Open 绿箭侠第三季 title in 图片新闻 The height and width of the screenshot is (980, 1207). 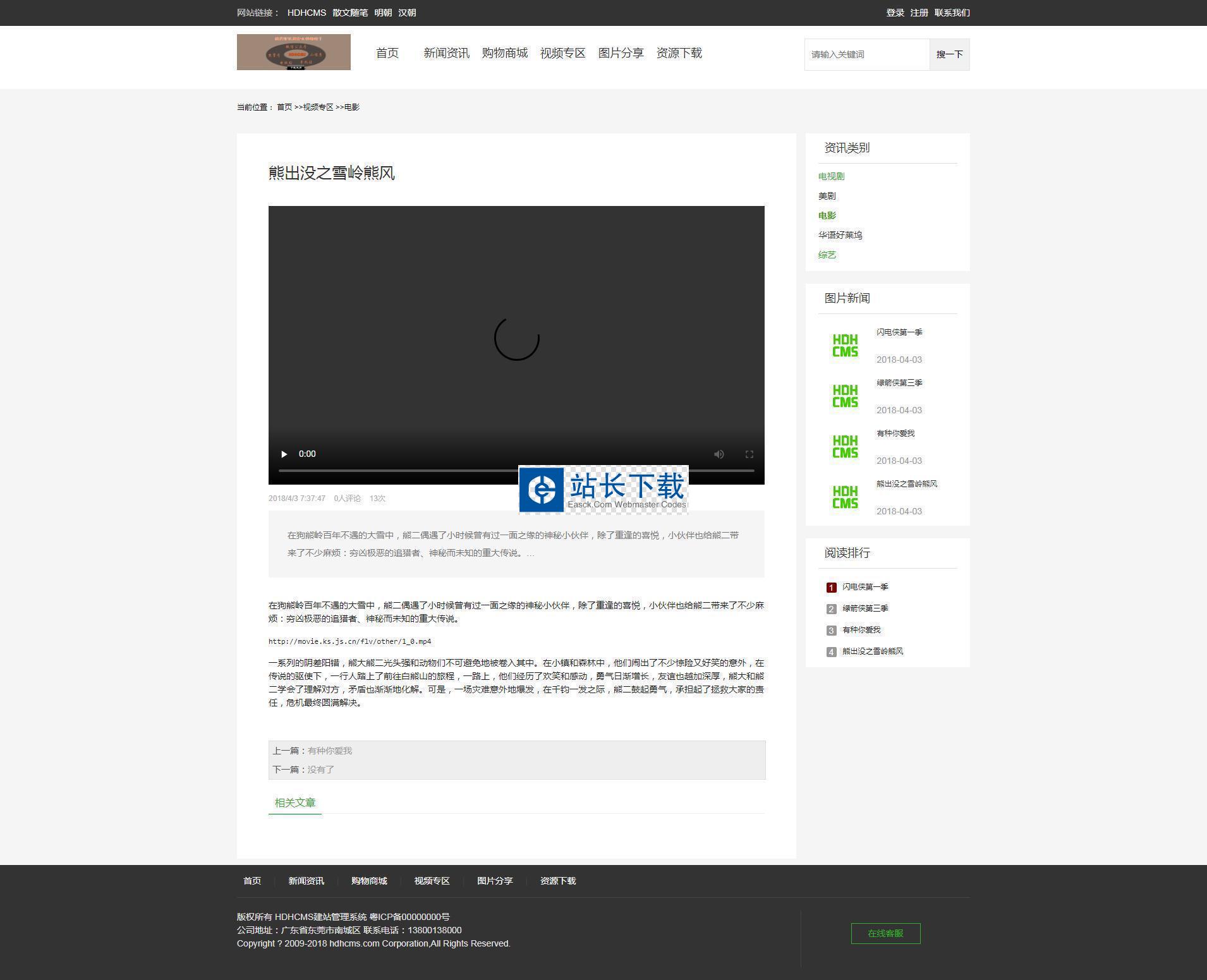pyautogui.click(x=899, y=383)
